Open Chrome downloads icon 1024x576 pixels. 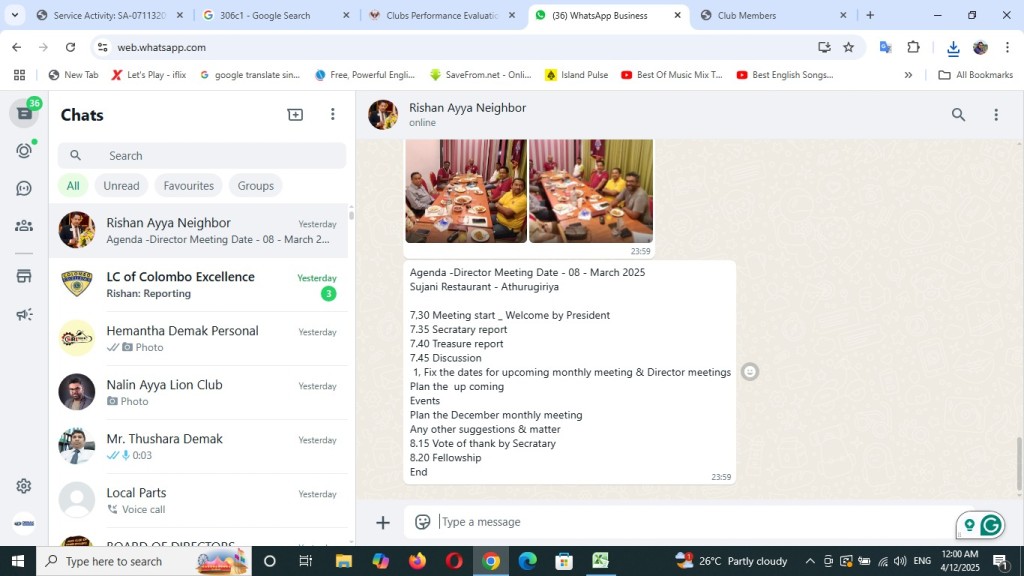[953, 48]
